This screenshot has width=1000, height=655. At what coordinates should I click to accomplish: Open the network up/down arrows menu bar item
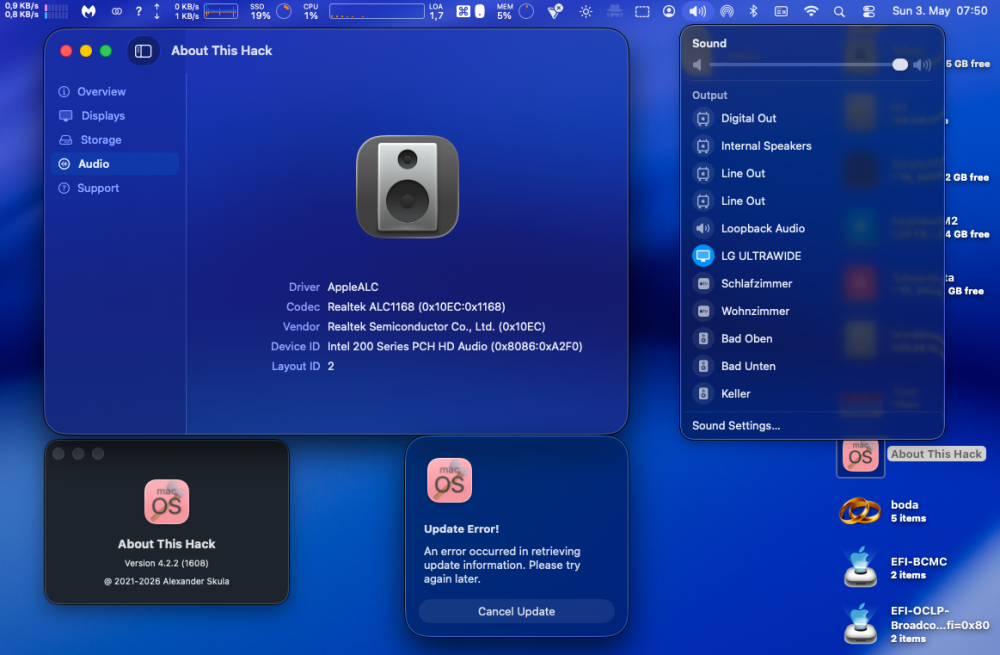pyautogui.click(x=157, y=11)
